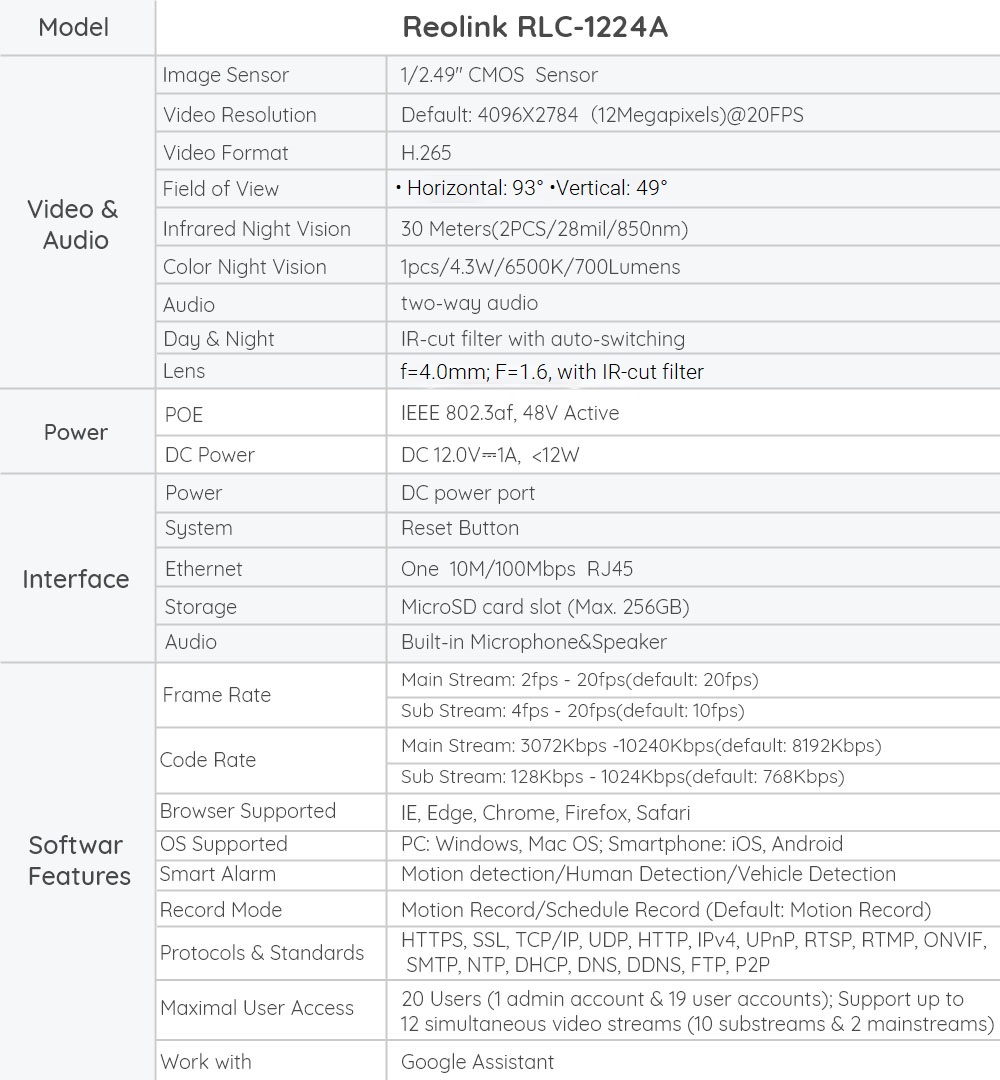This screenshot has height=1080, width=1000.
Task: Click the Interface section label
Action: (x=75, y=579)
